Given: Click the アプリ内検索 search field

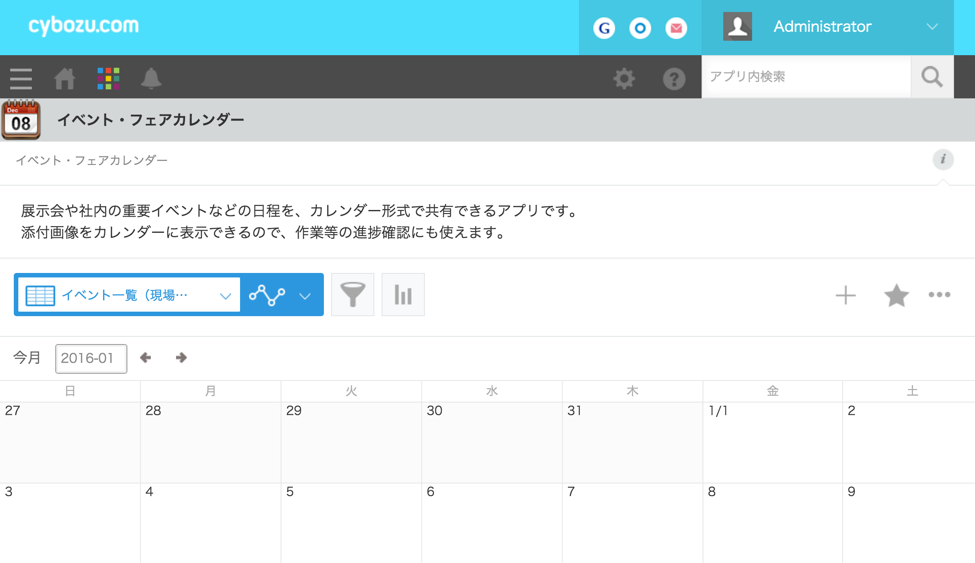Looking at the screenshot, I should (x=805, y=77).
